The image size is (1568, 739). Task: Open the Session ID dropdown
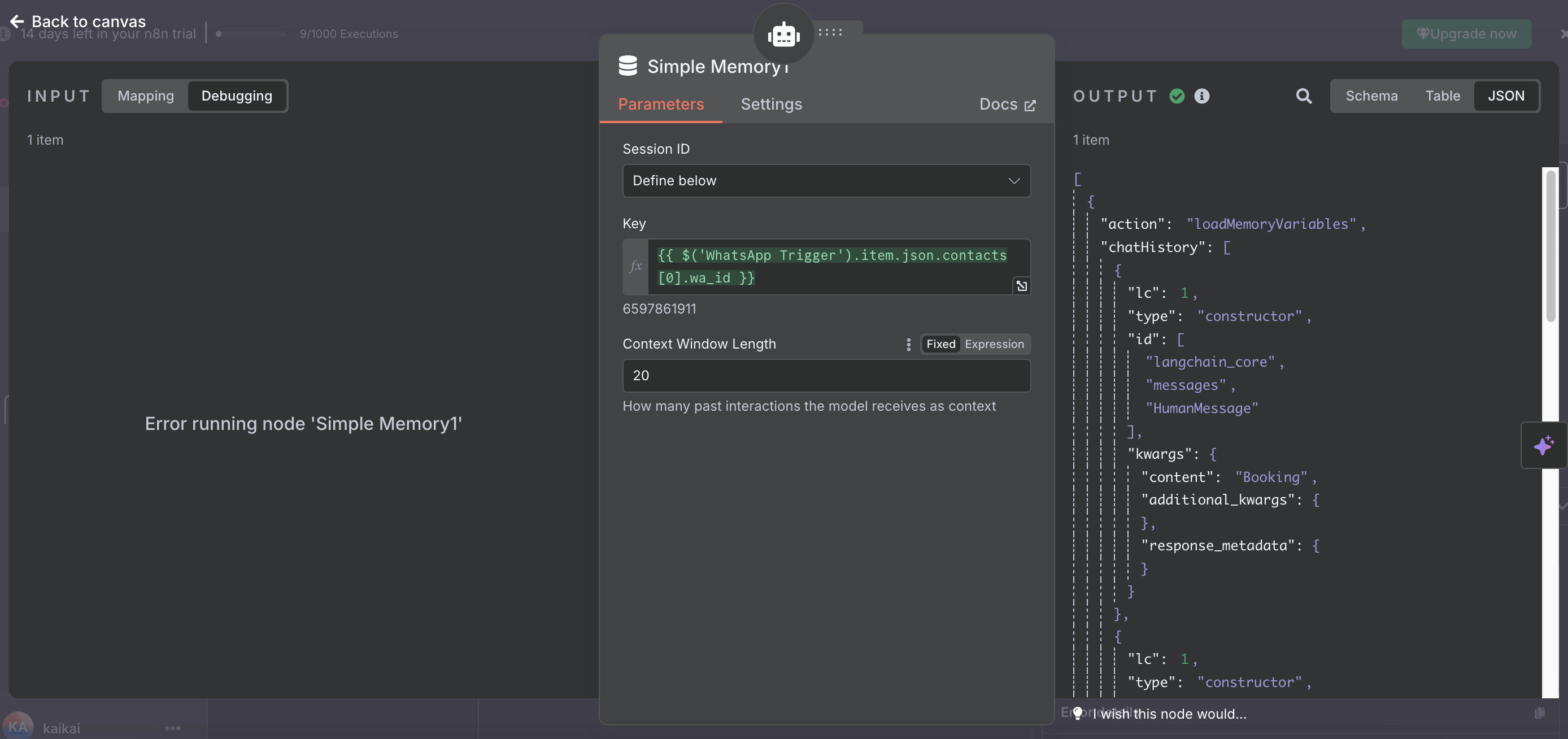826,181
